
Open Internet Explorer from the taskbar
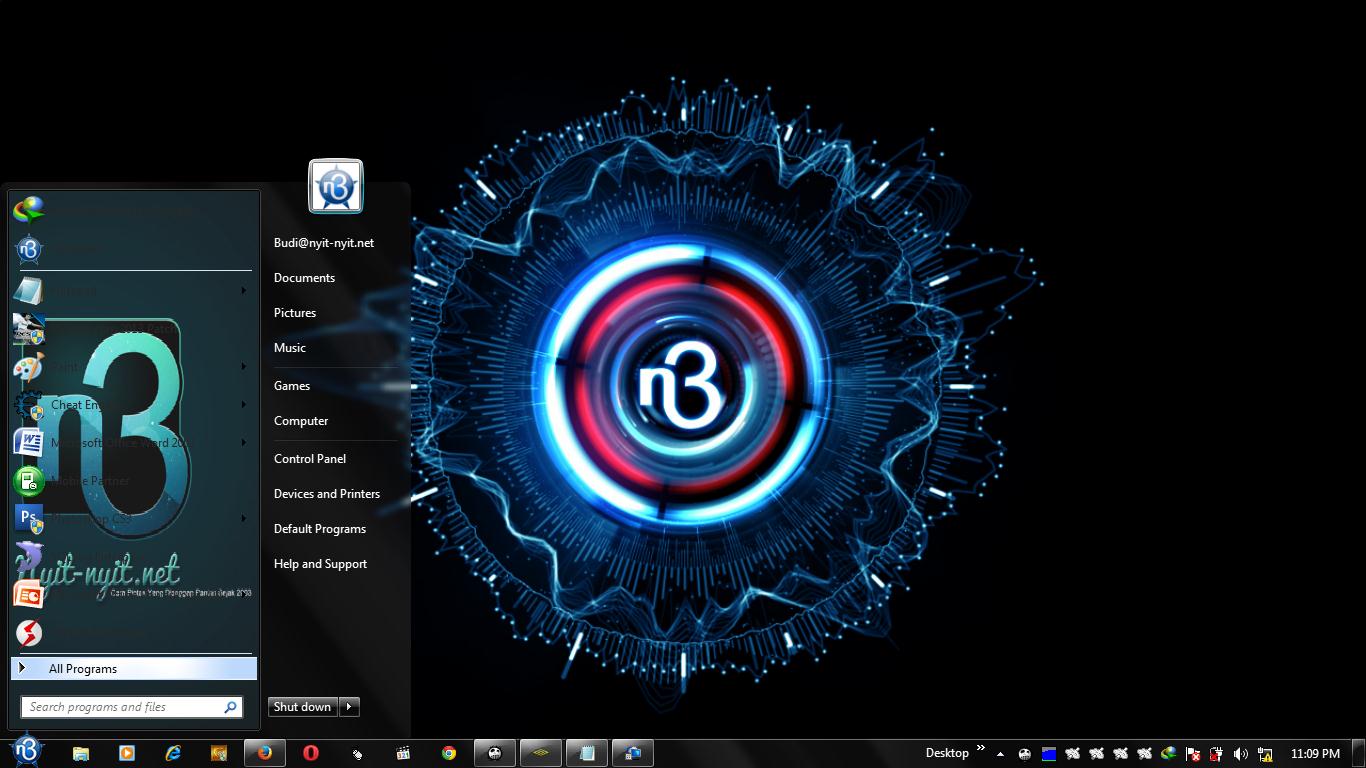(x=173, y=753)
